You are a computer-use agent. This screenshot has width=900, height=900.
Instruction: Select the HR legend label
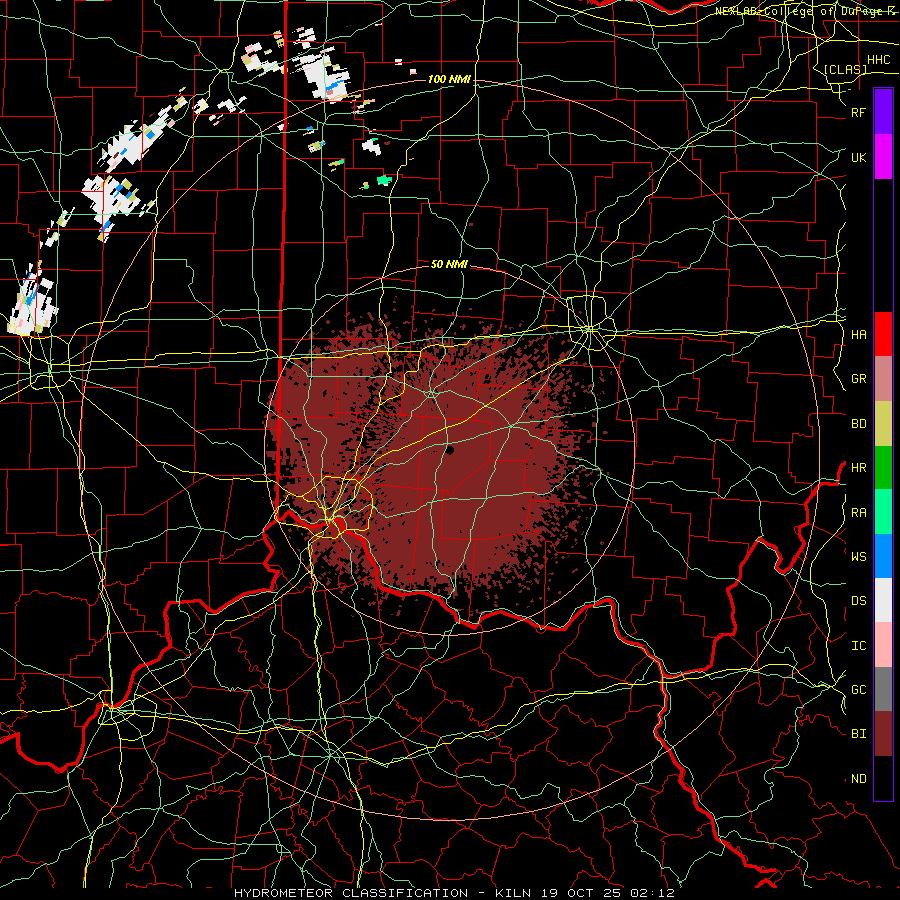859,468
